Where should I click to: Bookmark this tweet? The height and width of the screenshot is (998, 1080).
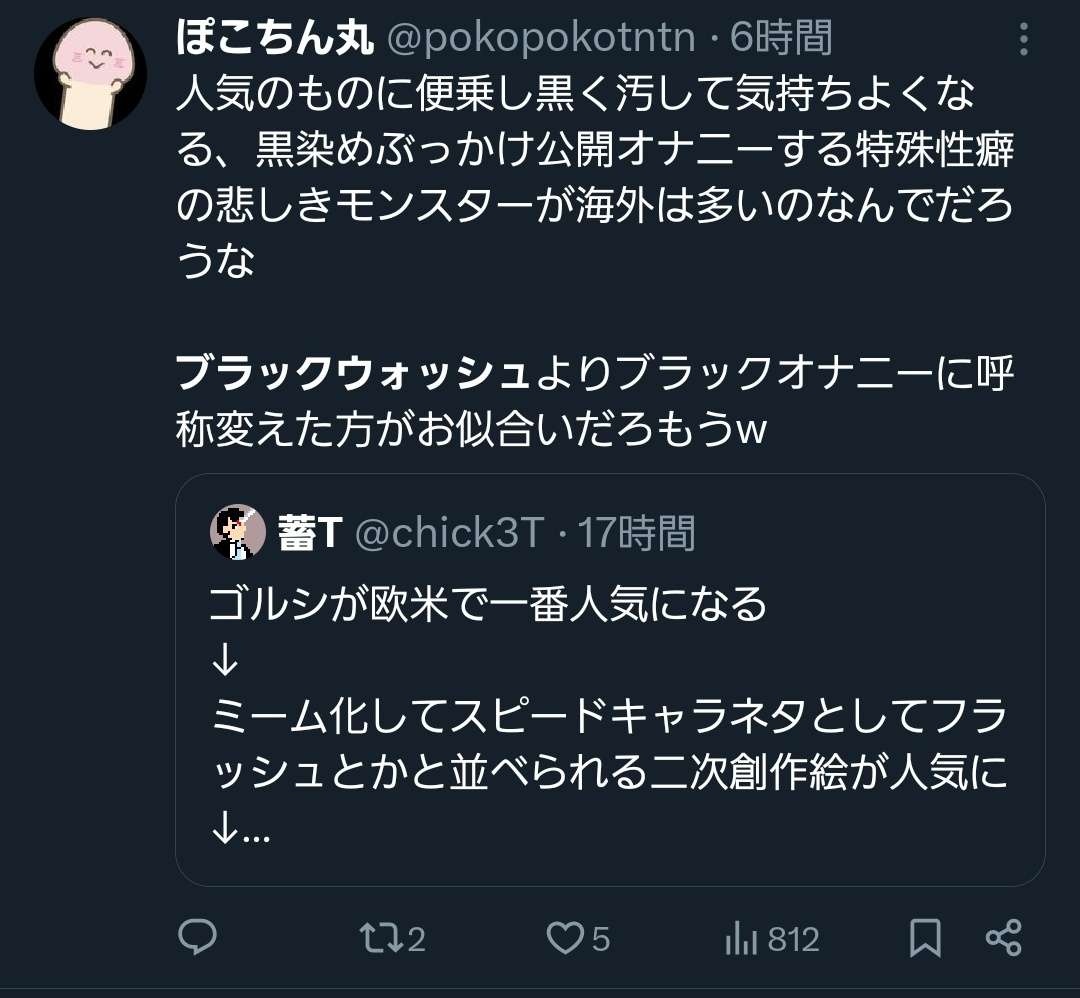(x=925, y=938)
